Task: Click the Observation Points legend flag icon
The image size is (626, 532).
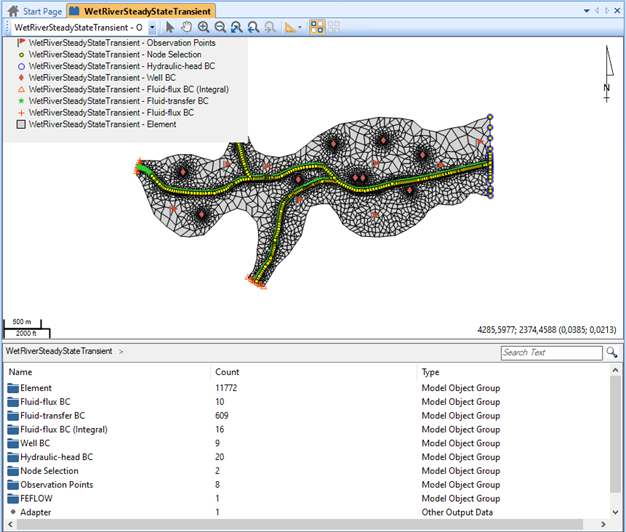Action: [21, 43]
